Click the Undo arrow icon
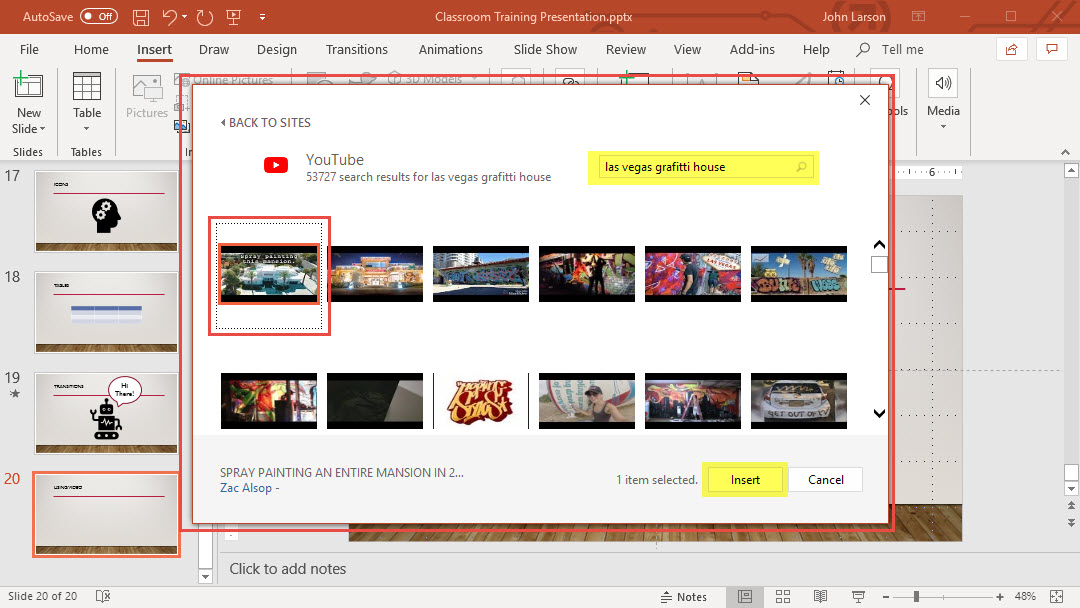Viewport: 1080px width, 608px height. [x=170, y=17]
